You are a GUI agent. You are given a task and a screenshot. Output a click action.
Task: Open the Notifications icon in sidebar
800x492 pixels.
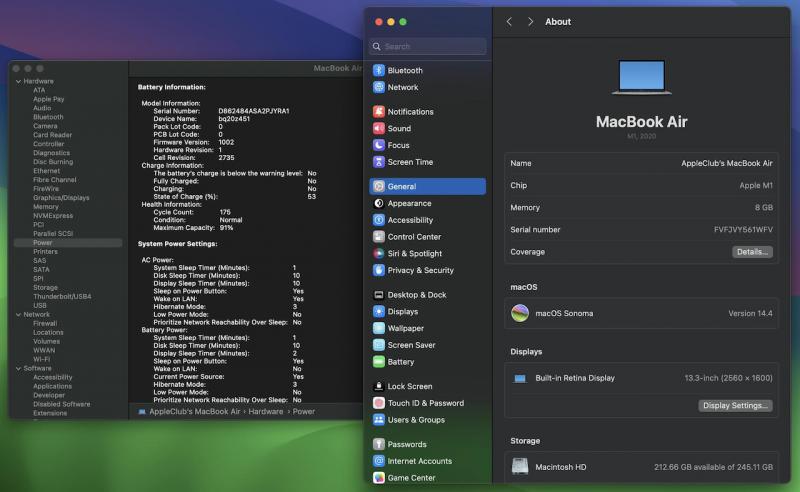click(x=379, y=112)
